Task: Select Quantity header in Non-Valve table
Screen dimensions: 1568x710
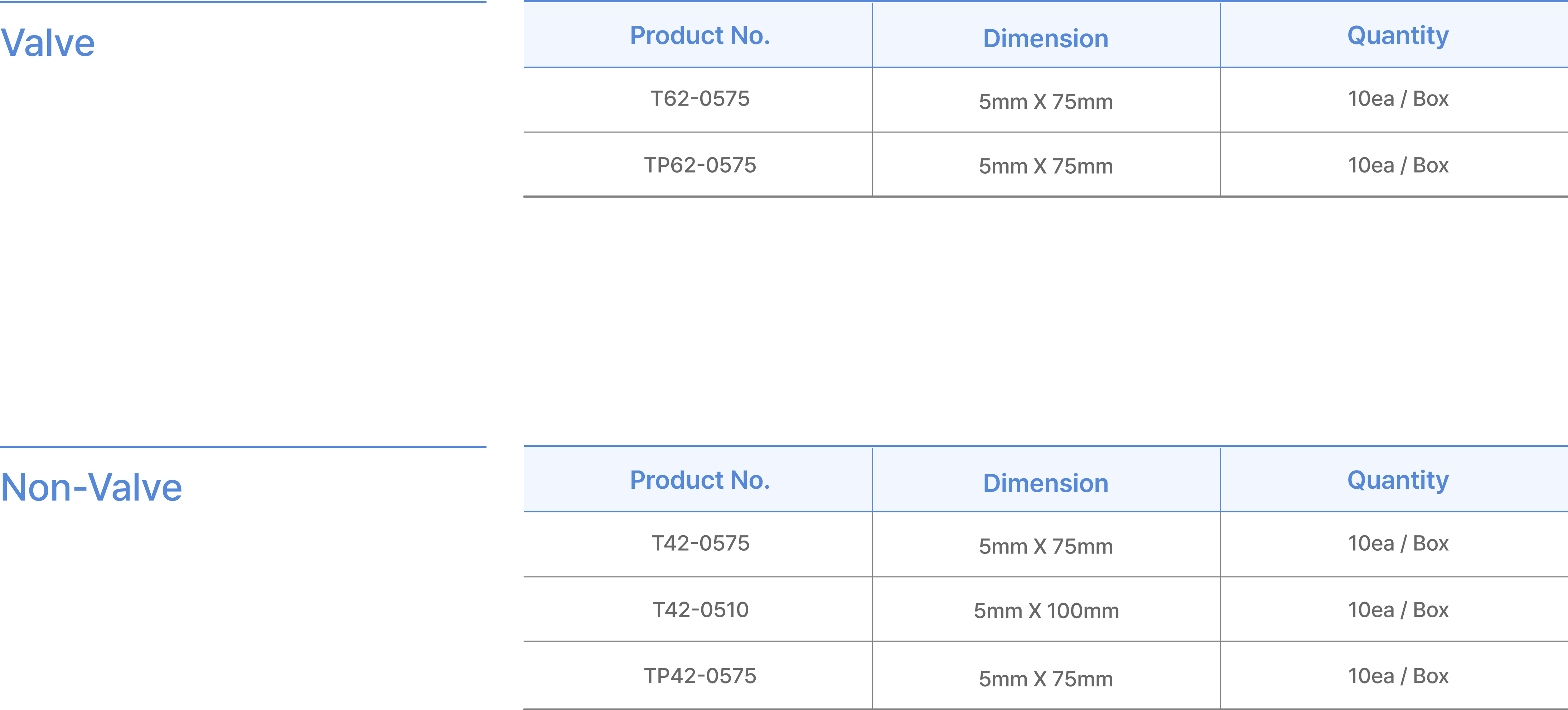Action: click(x=1398, y=480)
